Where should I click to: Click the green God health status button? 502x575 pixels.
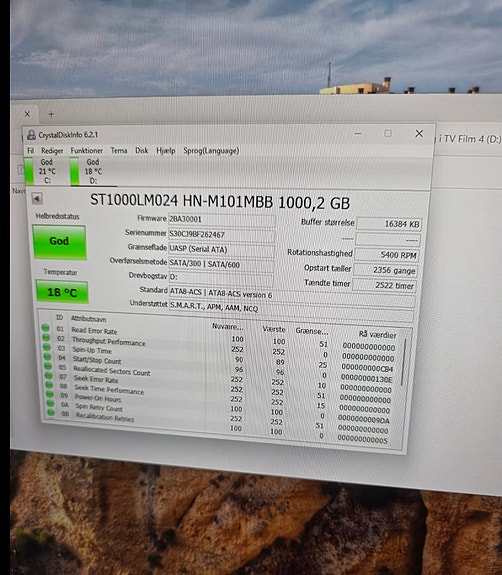[x=59, y=242]
